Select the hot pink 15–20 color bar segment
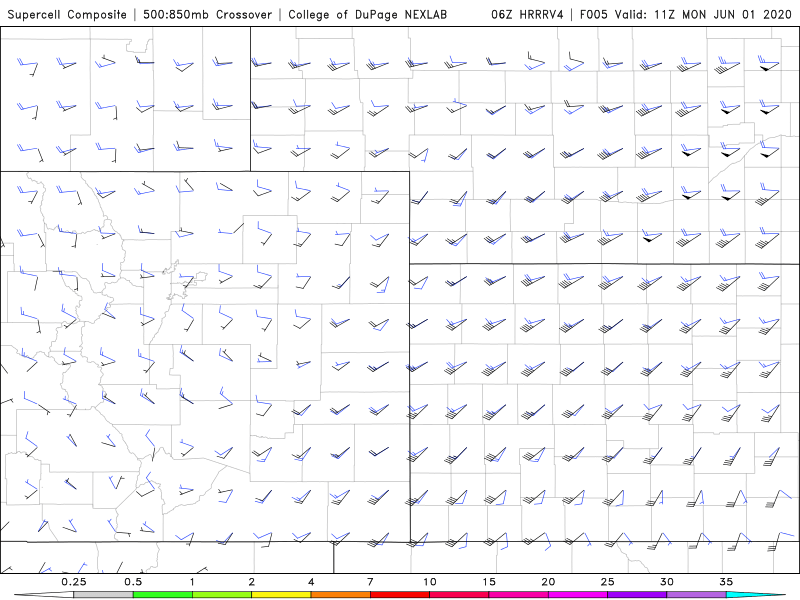Viewport: 800px width, 600px height. click(x=518, y=595)
